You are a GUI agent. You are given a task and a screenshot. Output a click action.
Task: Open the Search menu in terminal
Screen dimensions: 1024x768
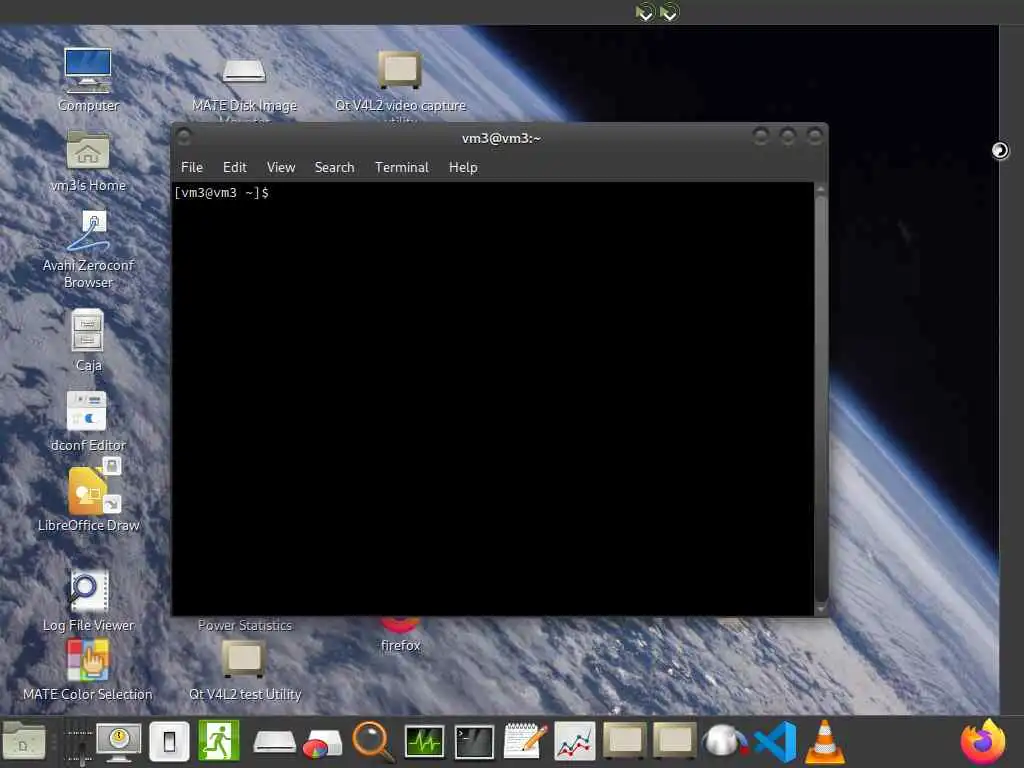(334, 167)
